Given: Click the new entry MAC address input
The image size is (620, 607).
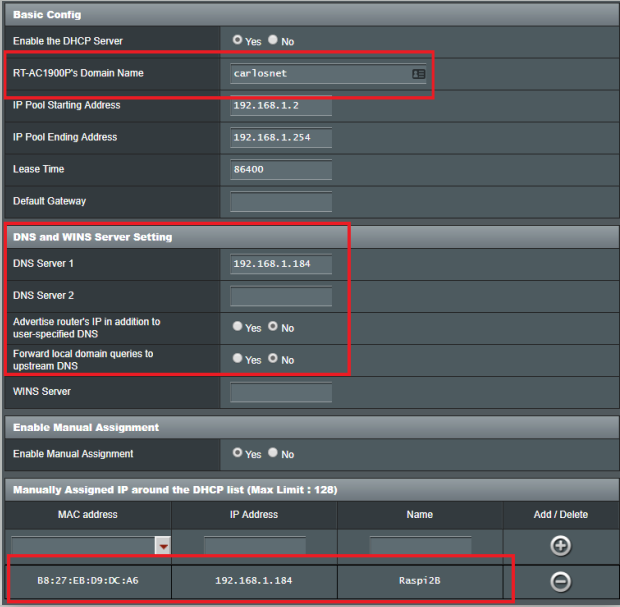Looking at the screenshot, I should click(83, 546).
